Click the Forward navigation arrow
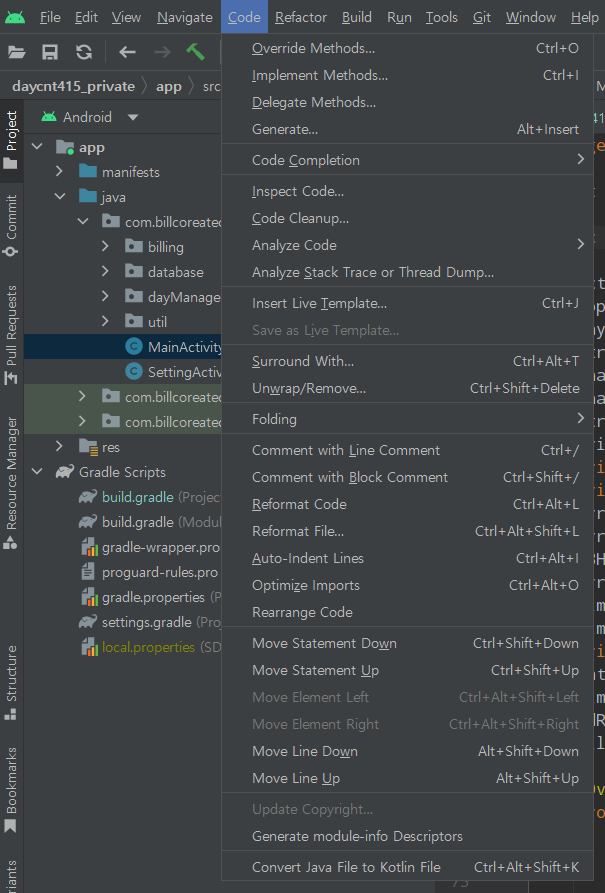 tap(162, 52)
